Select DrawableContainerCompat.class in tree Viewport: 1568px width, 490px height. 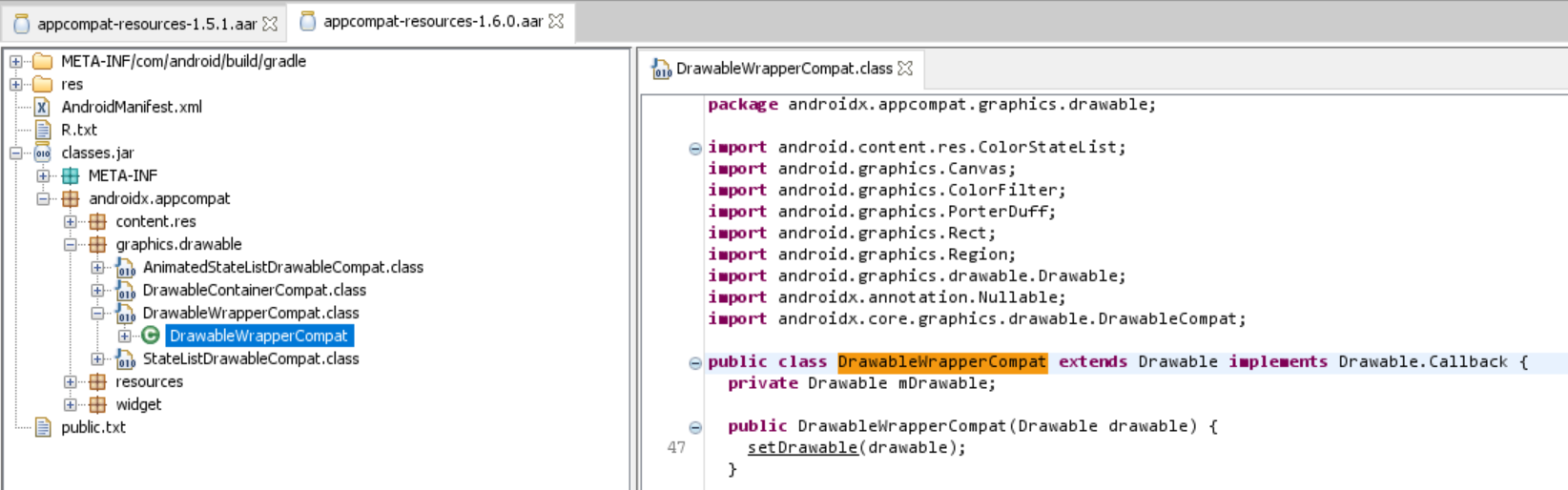click(x=255, y=290)
